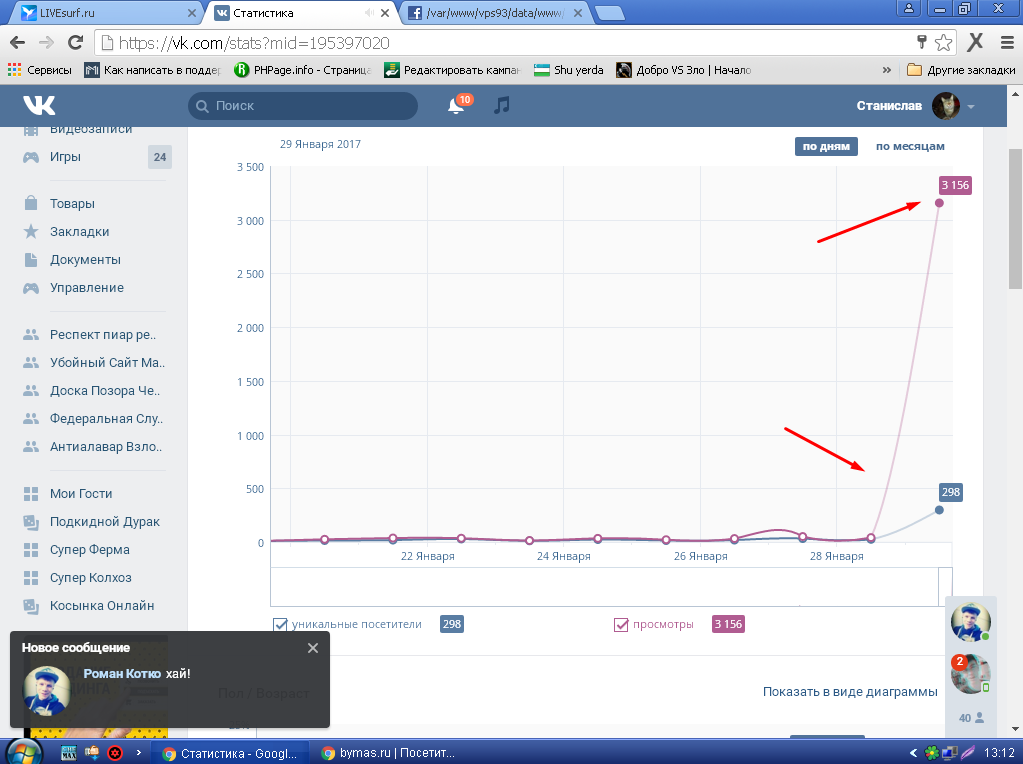This screenshot has height=764, width=1023.
Task: Open Закладки star sidebar item
Action: (79, 232)
